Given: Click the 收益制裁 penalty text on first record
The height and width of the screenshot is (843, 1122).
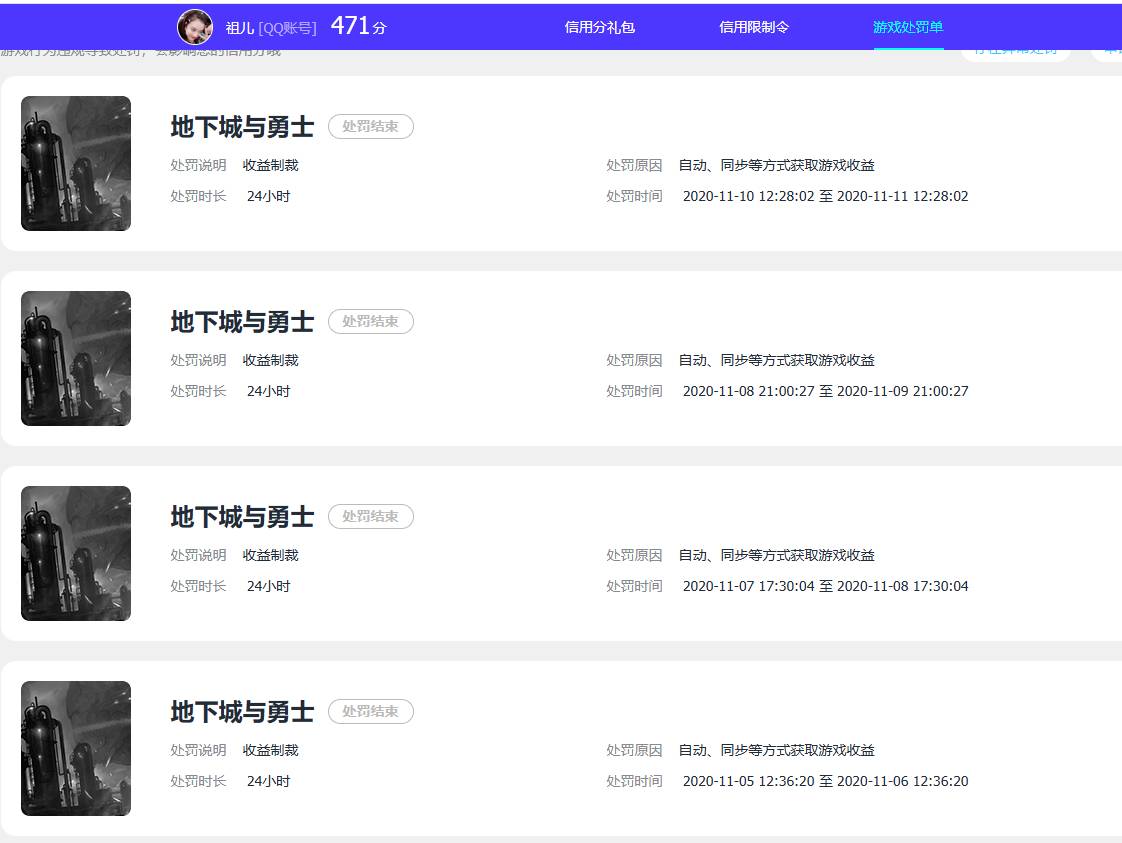Looking at the screenshot, I should 268,165.
